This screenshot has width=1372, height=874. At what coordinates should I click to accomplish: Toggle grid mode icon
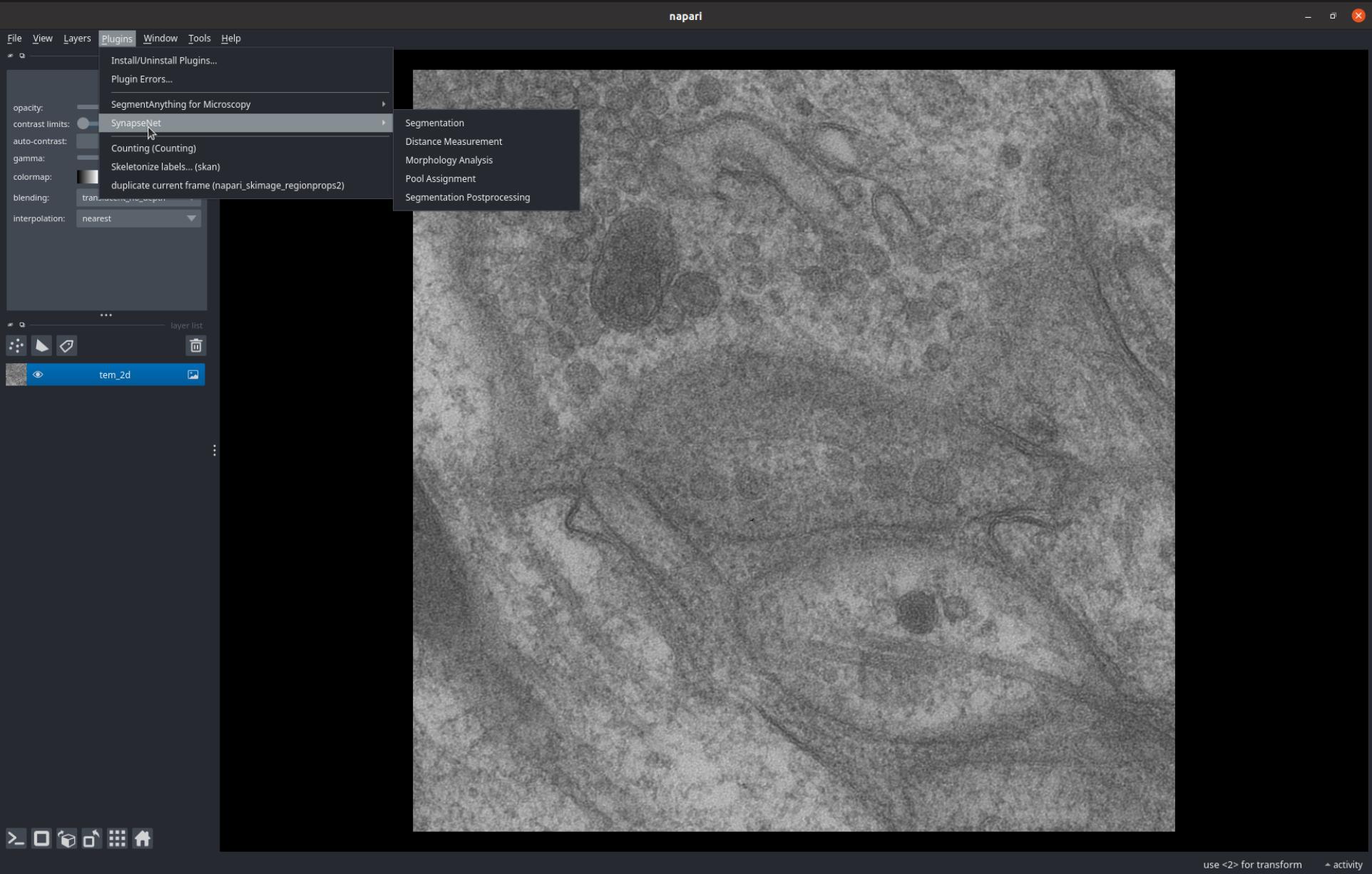coord(117,838)
